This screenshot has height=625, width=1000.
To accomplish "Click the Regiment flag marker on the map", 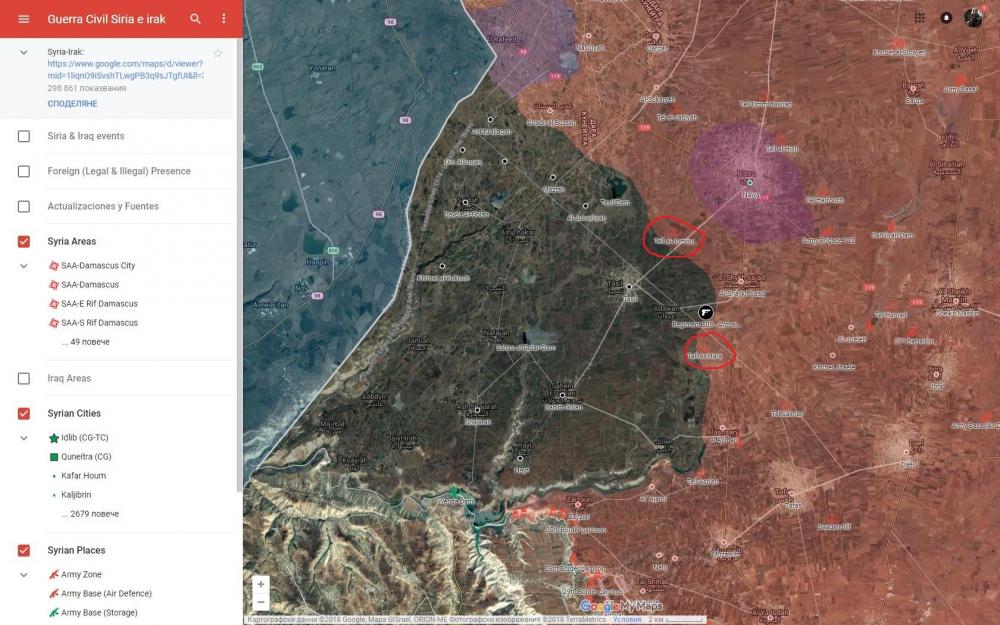I will tap(705, 312).
